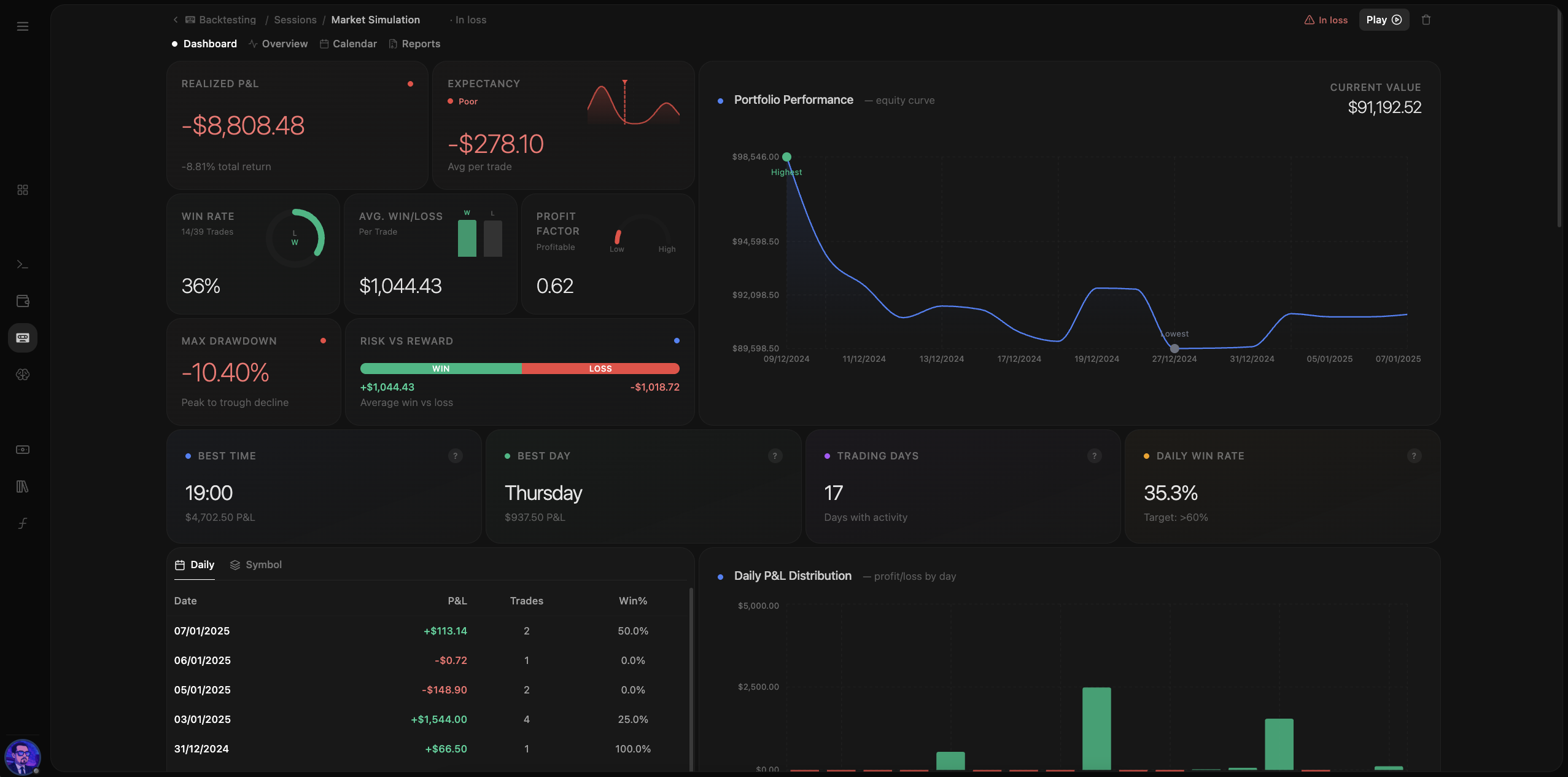The height and width of the screenshot is (777, 1568).
Task: Click the +$1,544.00 P&L value
Action: tap(439, 719)
